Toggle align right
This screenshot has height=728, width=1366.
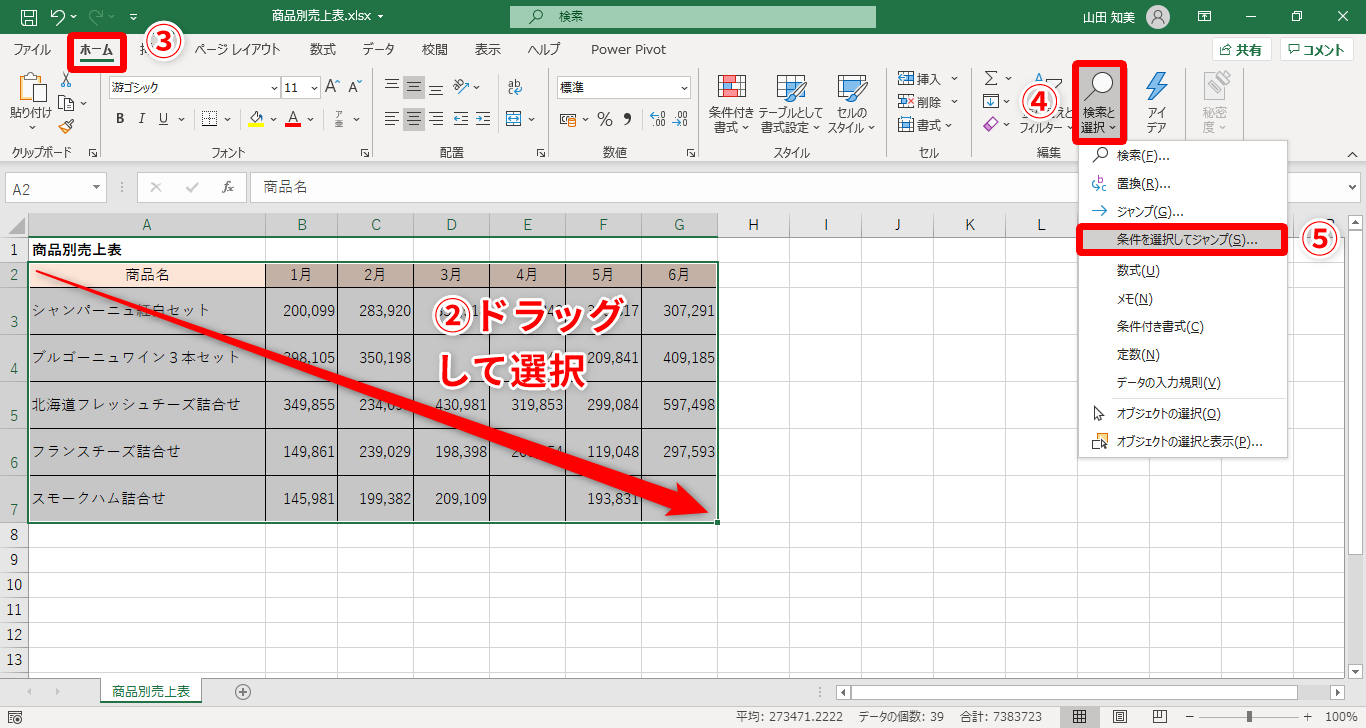coord(436,119)
